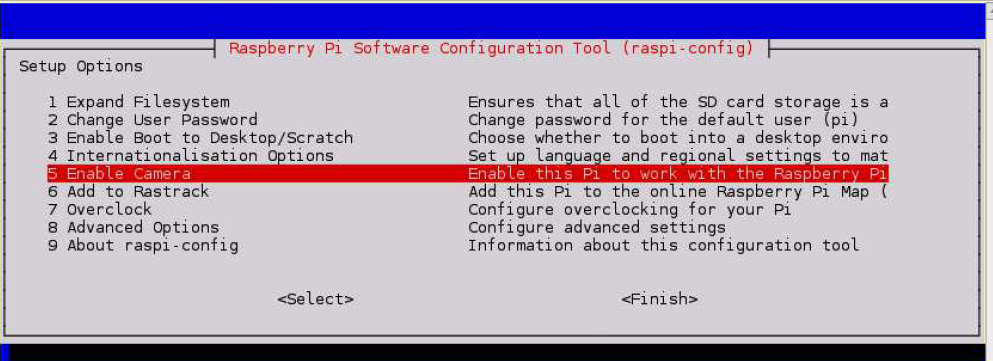Click the <Finish> button
Image resolution: width=993 pixels, height=361 pixels.
click(x=659, y=299)
